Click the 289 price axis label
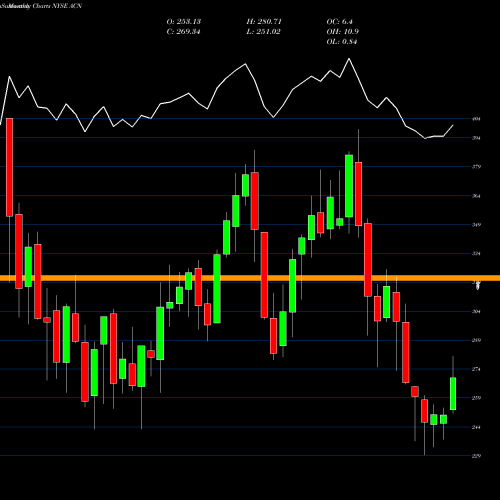 [x=476, y=340]
